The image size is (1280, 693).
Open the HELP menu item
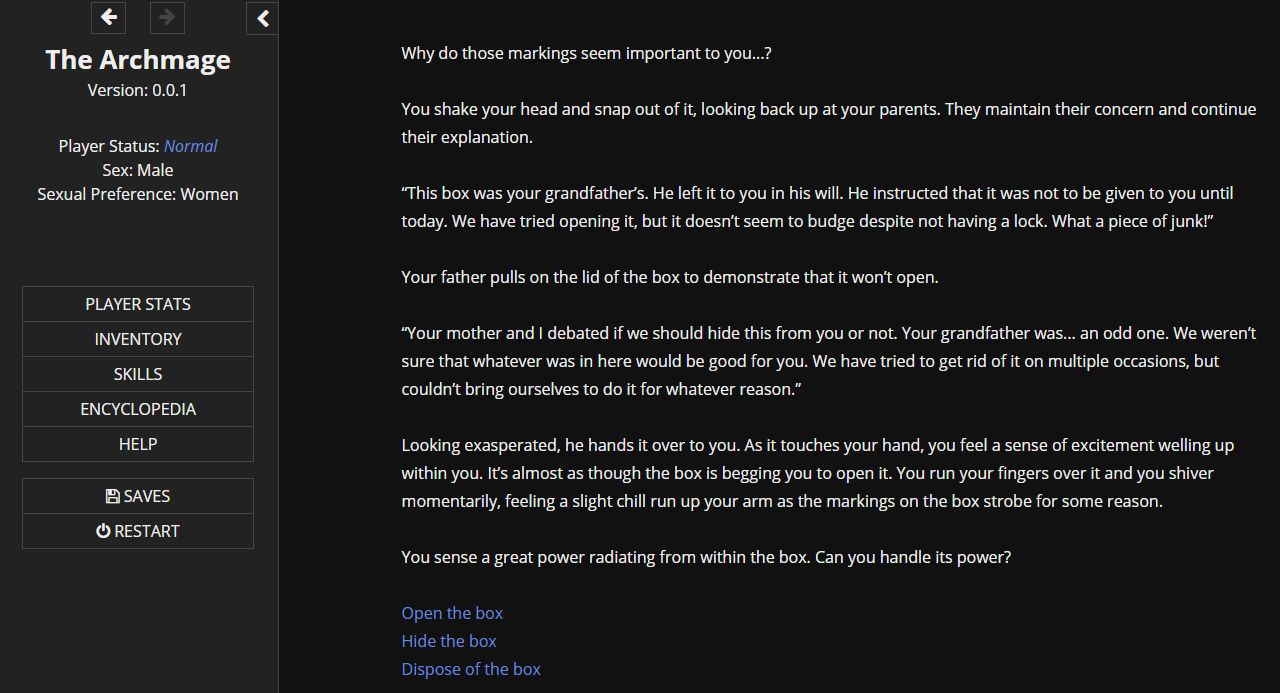click(x=138, y=444)
